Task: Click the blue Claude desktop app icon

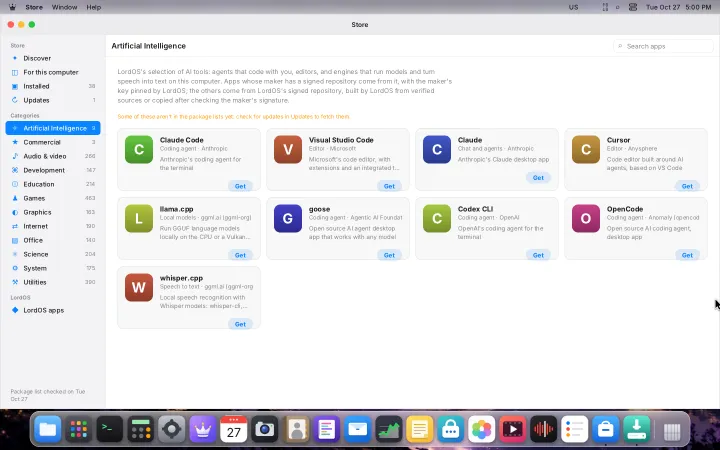Action: (x=437, y=149)
